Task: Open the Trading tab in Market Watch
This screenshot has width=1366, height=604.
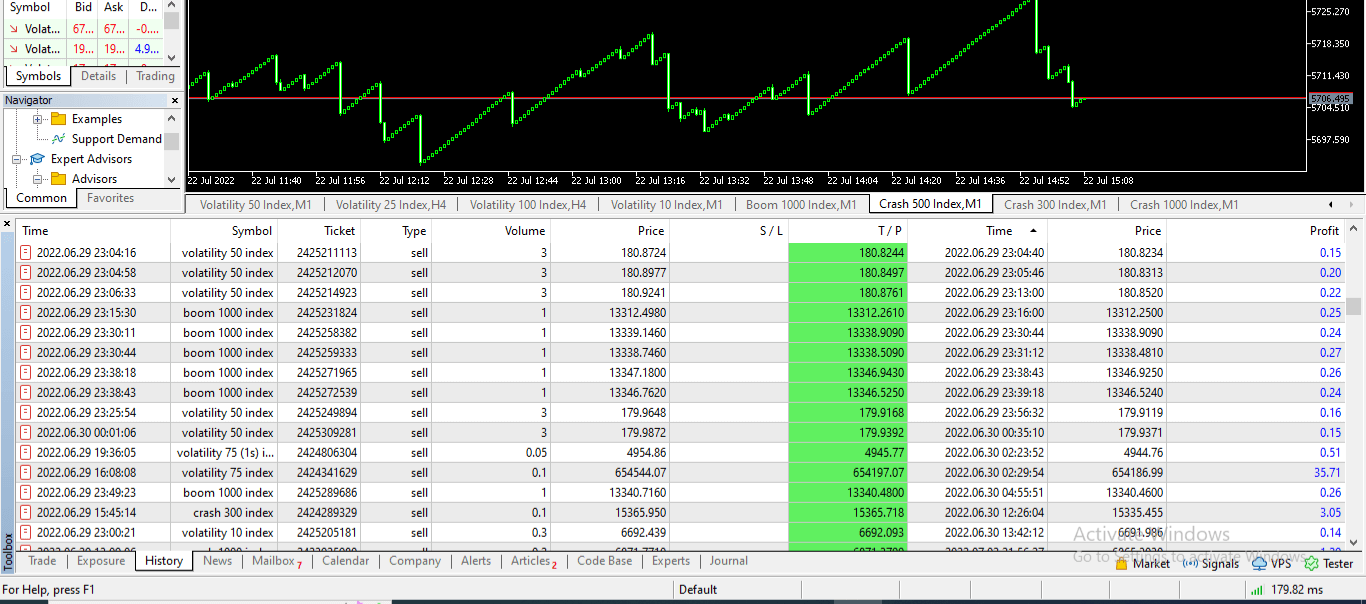Action: click(155, 76)
